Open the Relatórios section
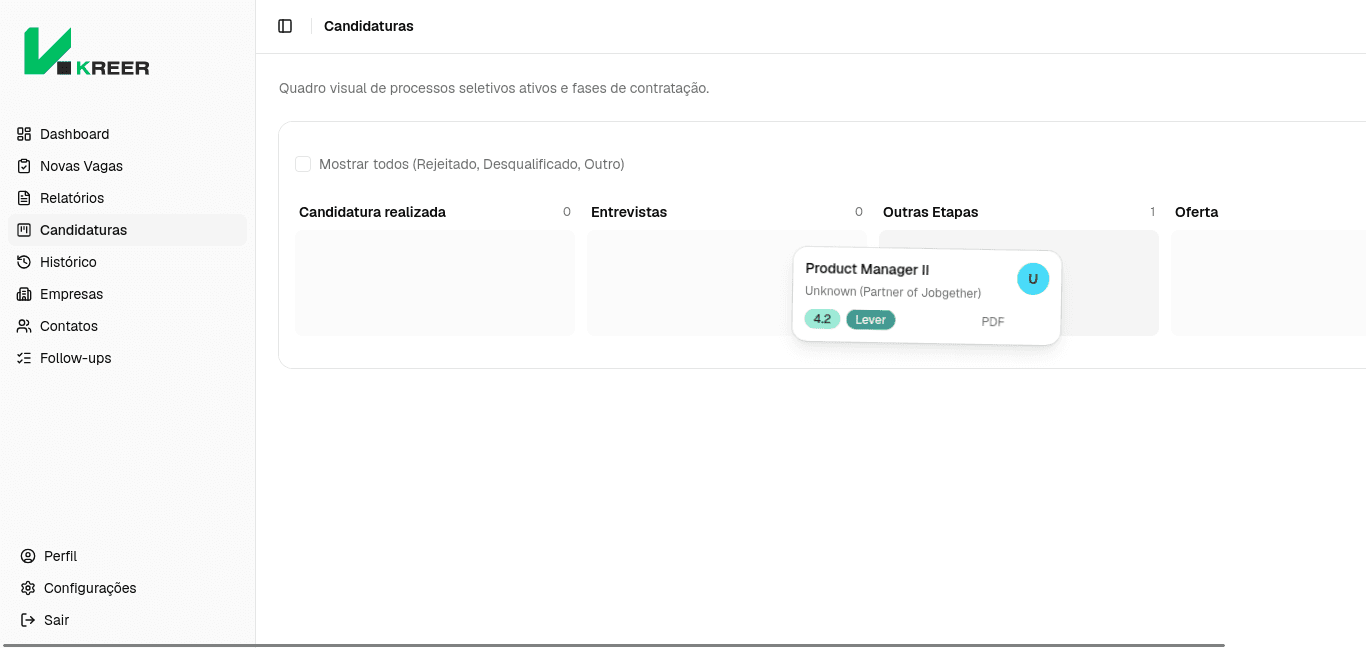Viewport: 1366px width, 648px height. 127,198
